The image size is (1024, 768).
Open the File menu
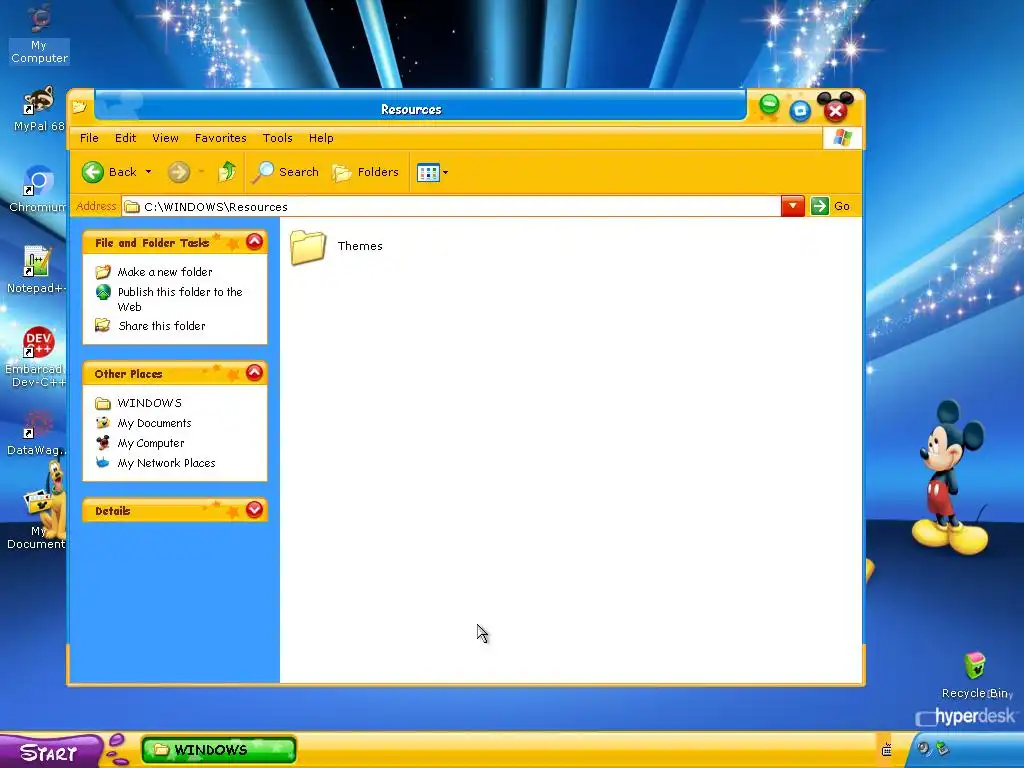pos(89,138)
